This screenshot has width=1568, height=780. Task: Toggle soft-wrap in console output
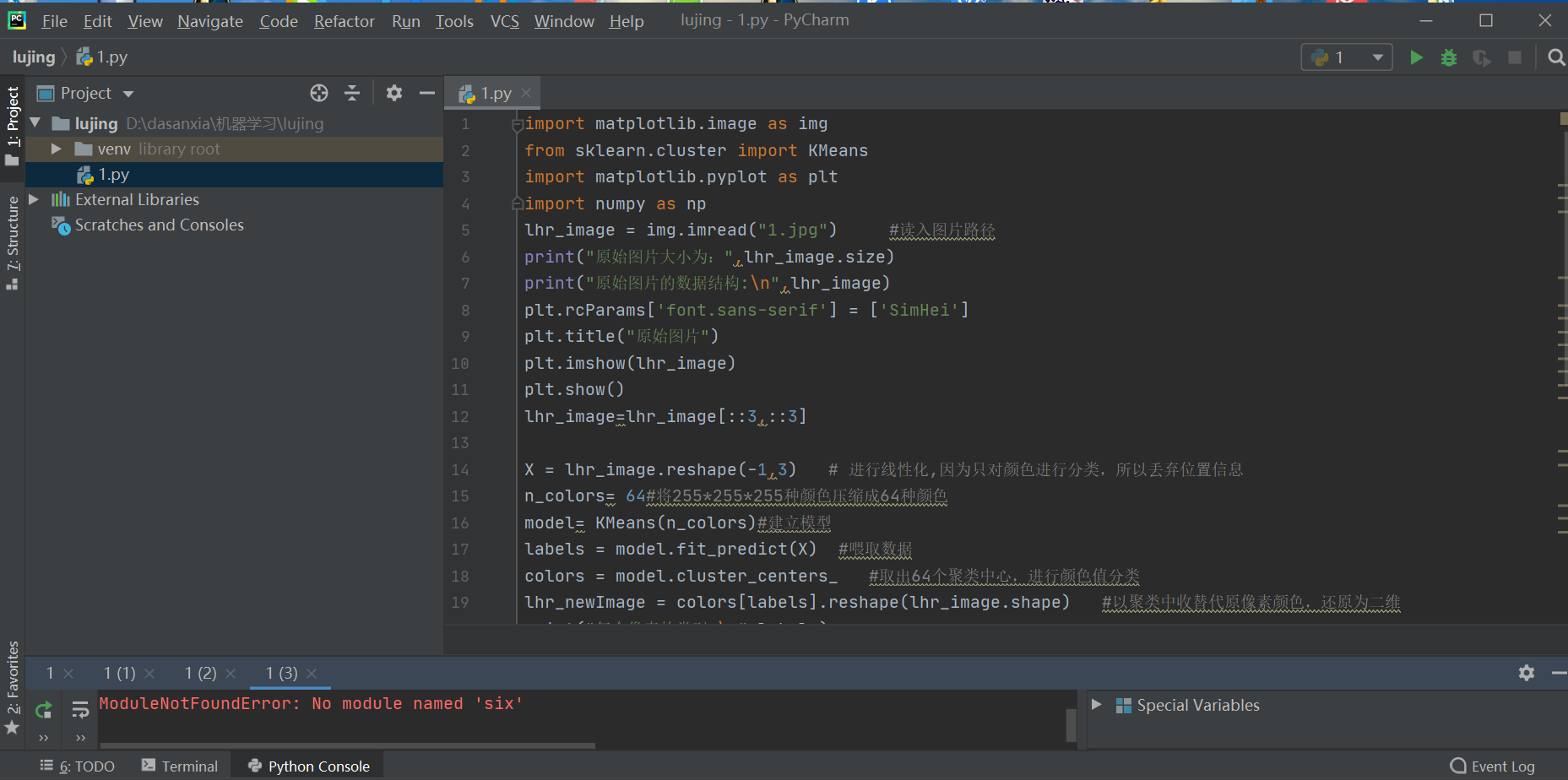[x=80, y=710]
